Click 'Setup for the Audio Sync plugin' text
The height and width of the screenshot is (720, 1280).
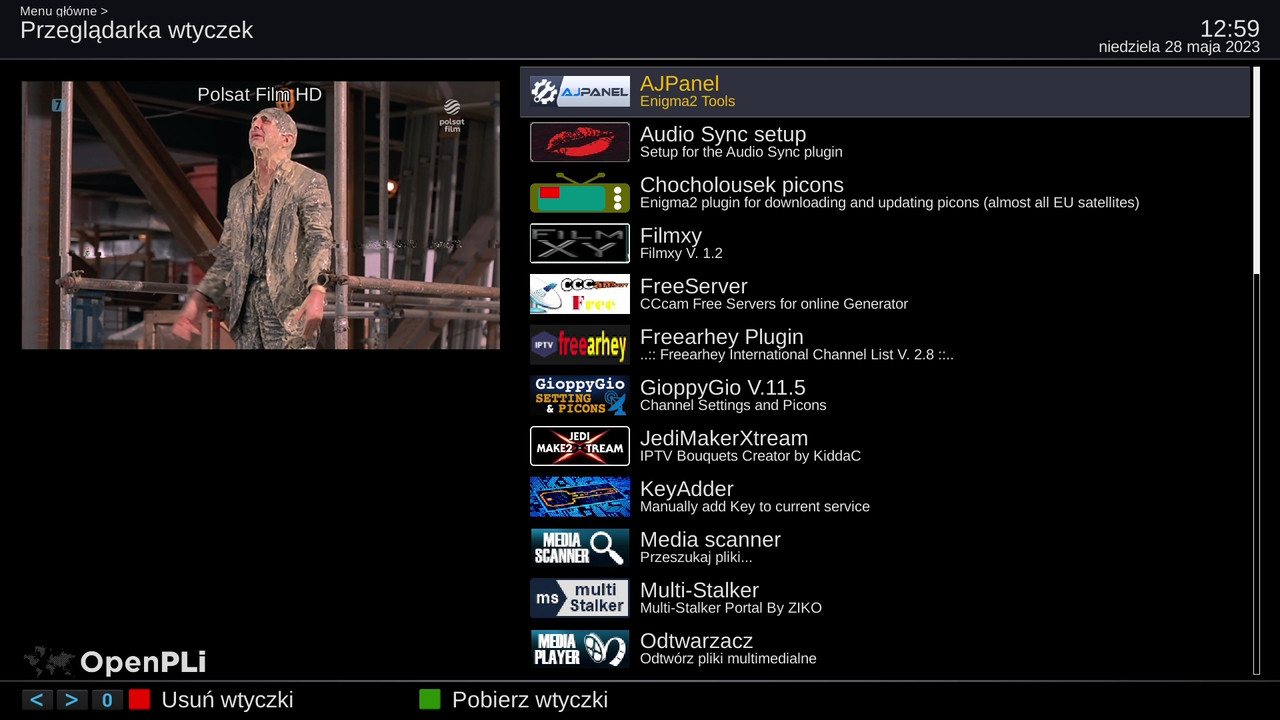click(741, 152)
